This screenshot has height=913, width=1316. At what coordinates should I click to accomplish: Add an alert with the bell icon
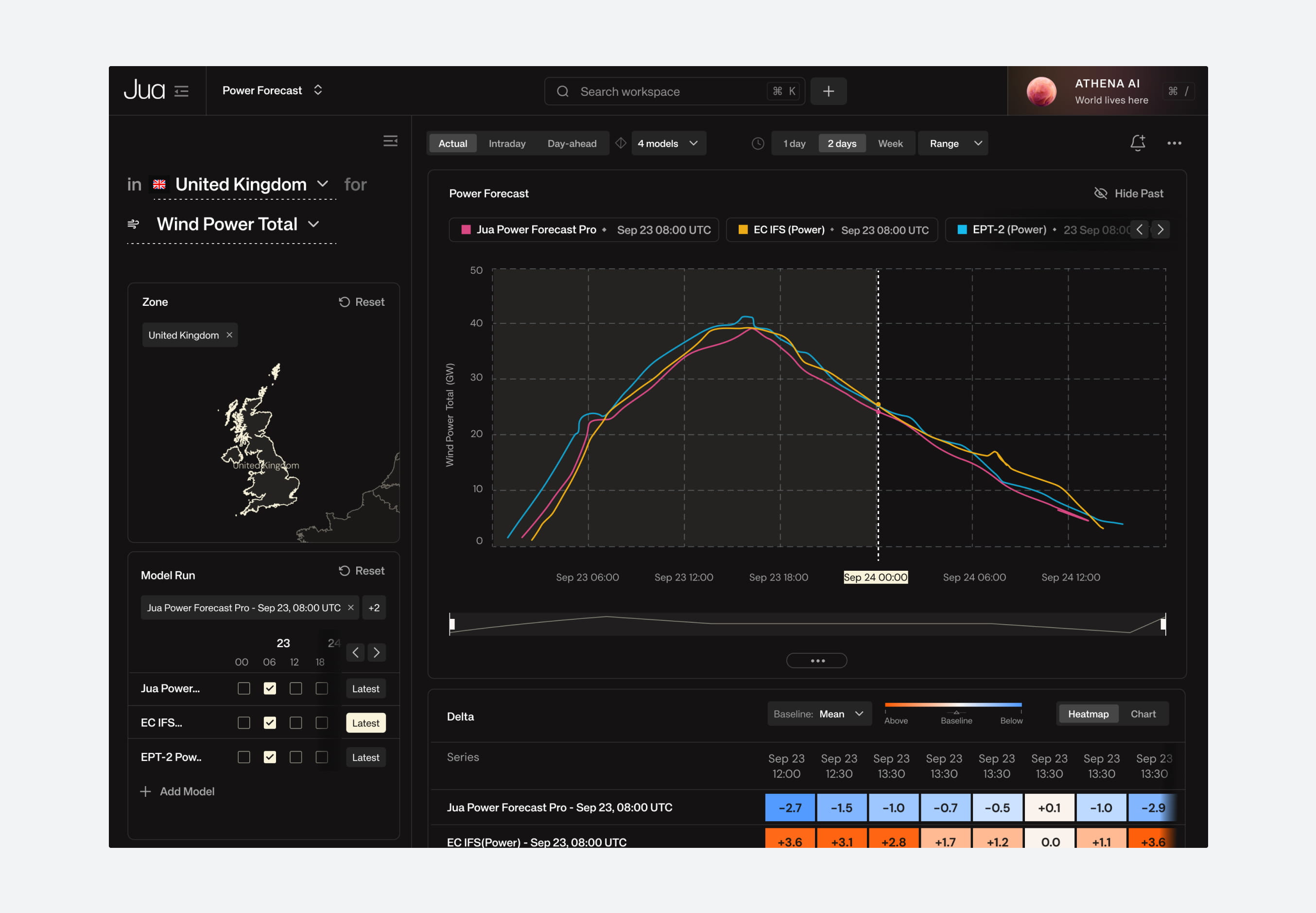click(x=1138, y=142)
